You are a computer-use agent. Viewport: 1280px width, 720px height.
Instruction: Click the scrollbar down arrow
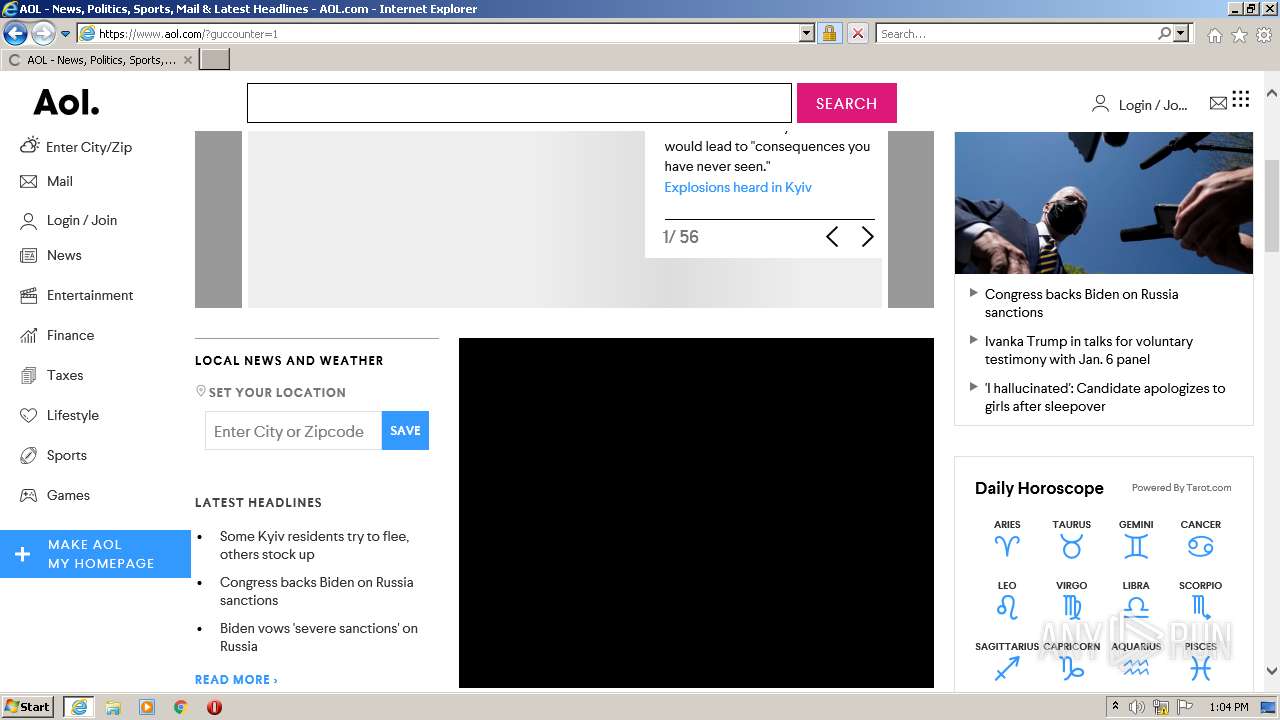(1271, 672)
